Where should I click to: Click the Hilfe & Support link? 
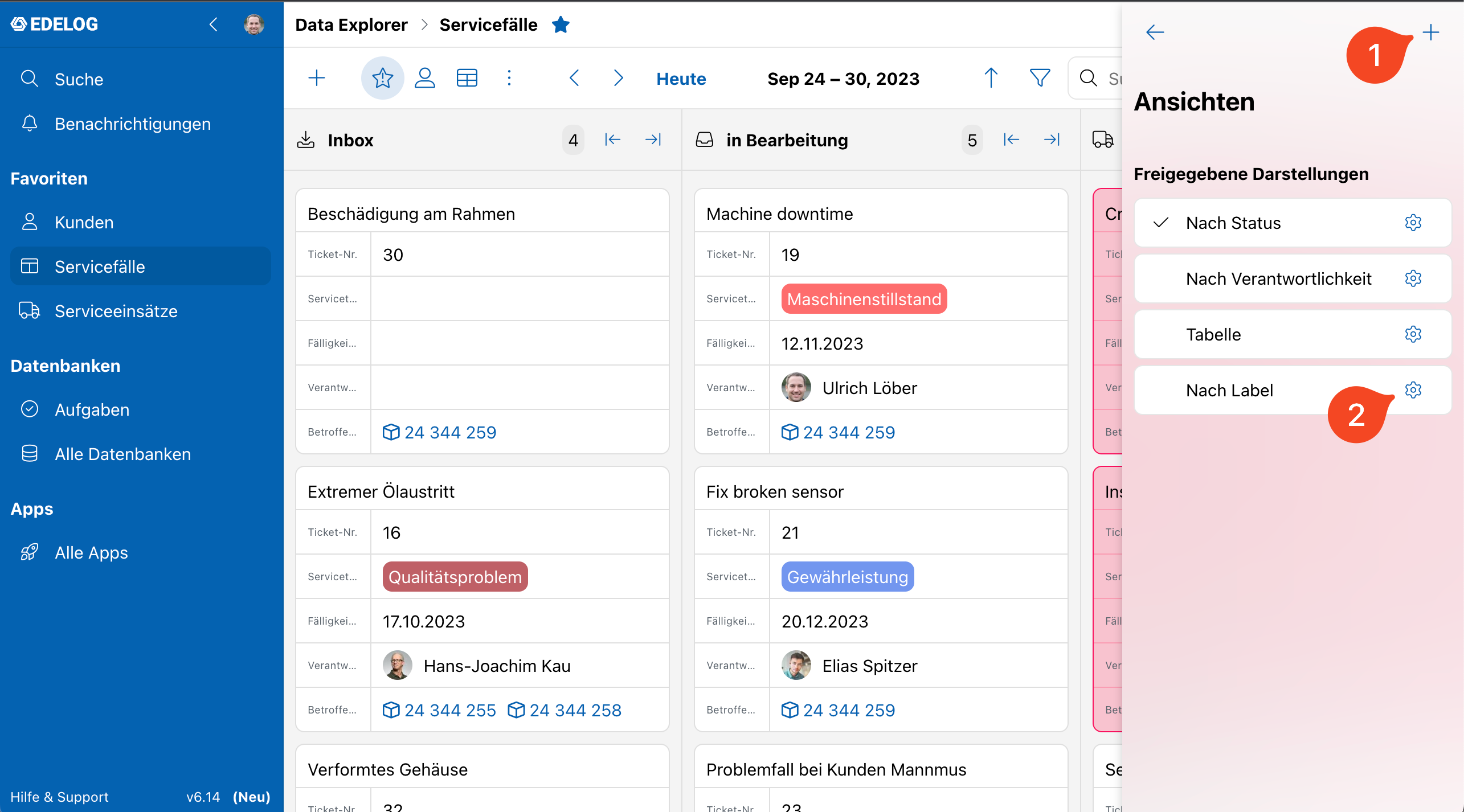tap(59, 797)
